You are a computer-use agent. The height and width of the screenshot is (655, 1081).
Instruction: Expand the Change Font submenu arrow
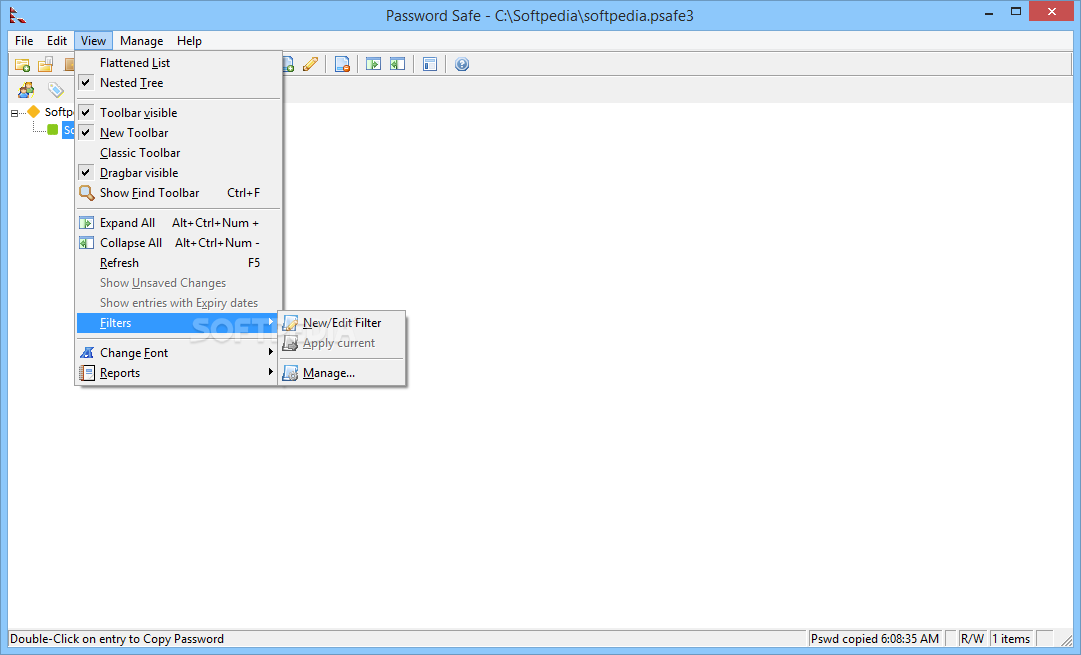pyautogui.click(x=271, y=352)
